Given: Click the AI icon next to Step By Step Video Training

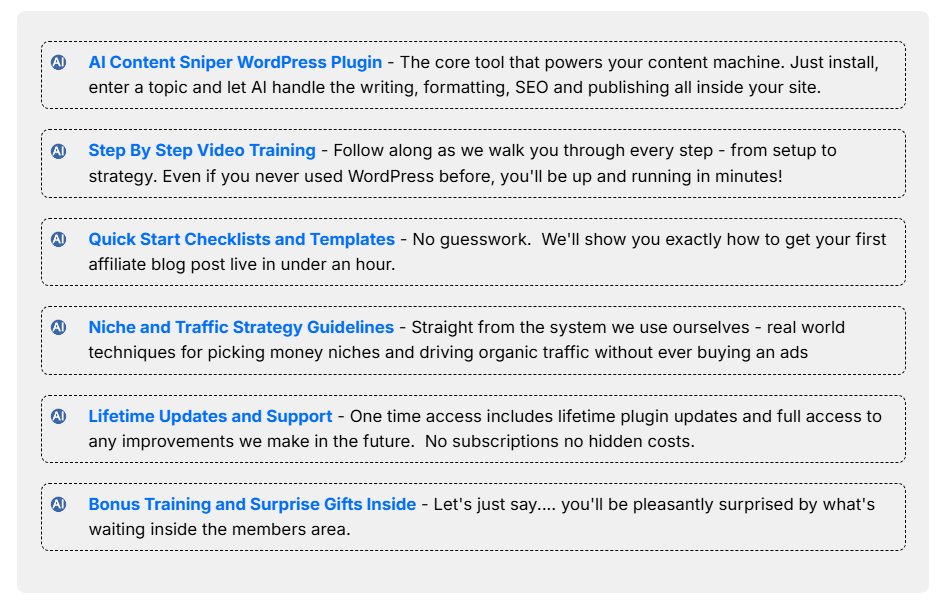Looking at the screenshot, I should [x=59, y=151].
